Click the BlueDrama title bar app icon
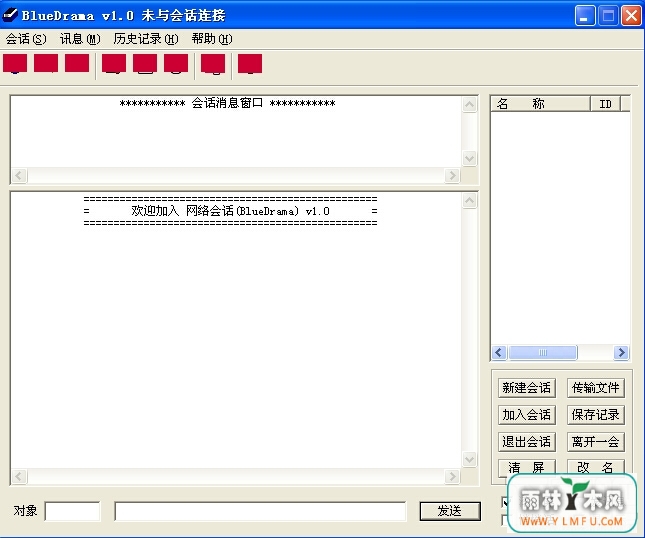Screen dimensions: 645x538 10,15
